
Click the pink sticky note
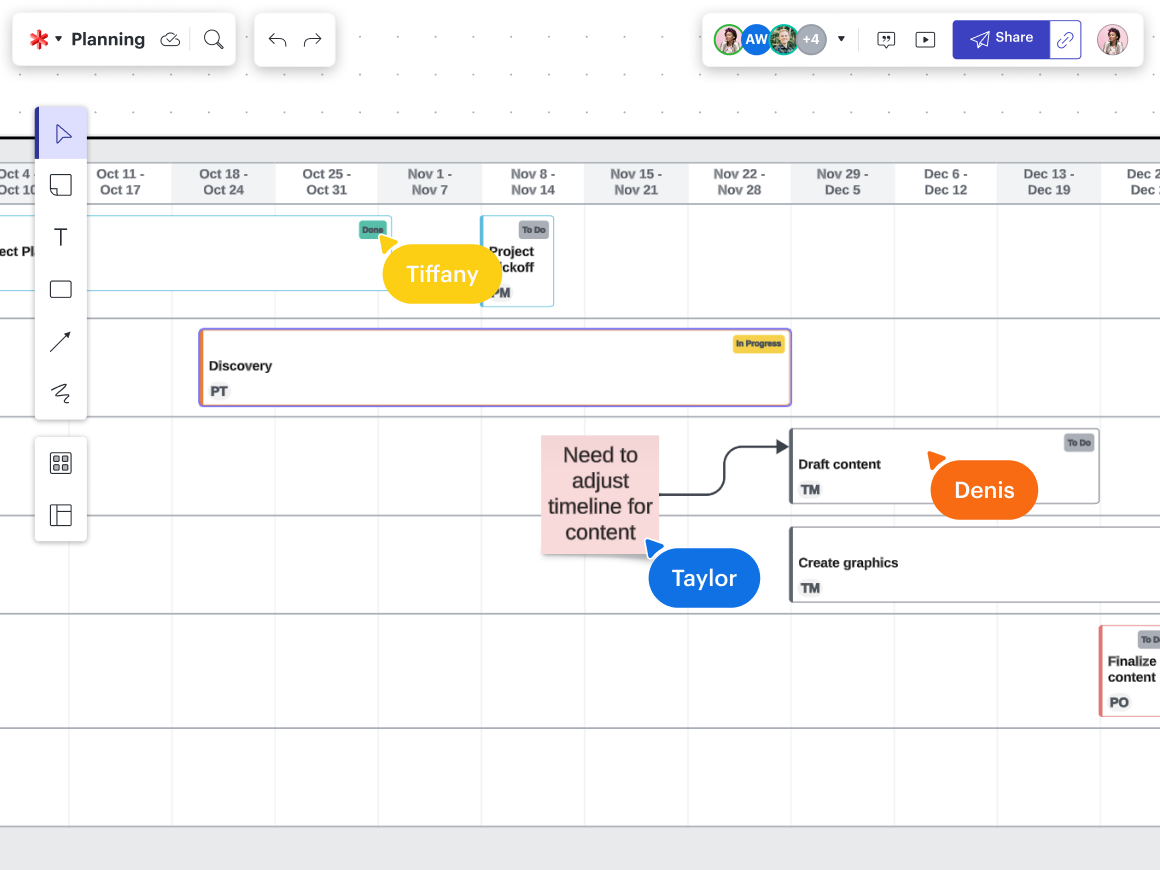[x=600, y=493]
